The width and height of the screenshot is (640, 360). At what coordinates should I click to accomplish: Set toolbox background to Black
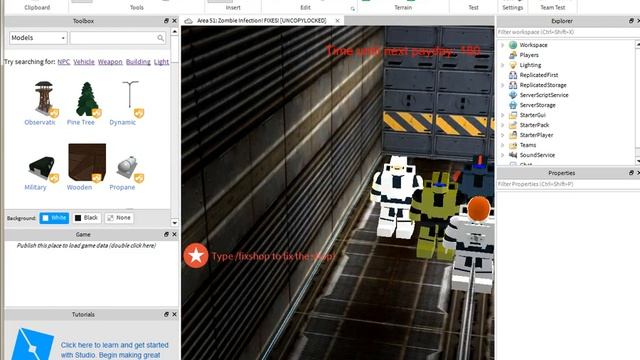(x=87, y=218)
